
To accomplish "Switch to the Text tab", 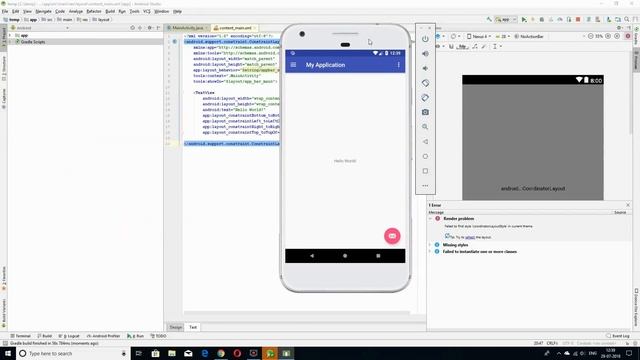I will point(193,327).
